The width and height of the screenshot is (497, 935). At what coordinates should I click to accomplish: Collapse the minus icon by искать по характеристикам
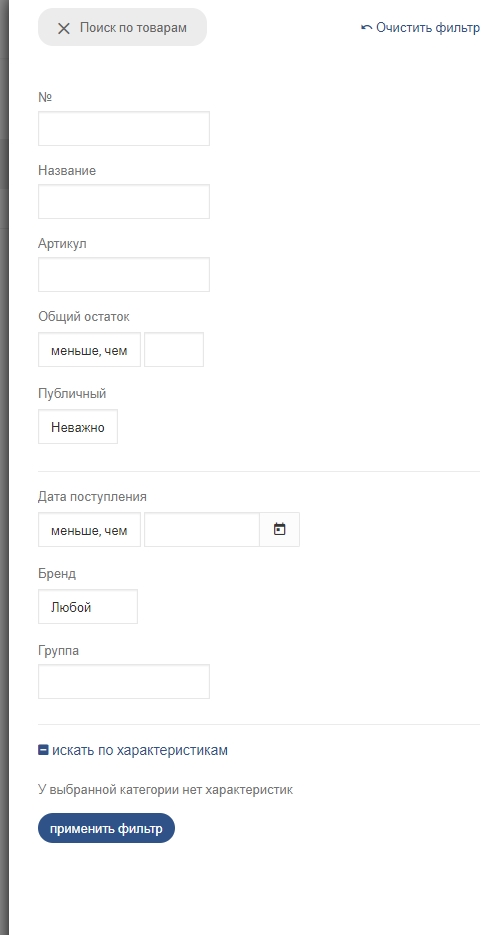pos(43,750)
